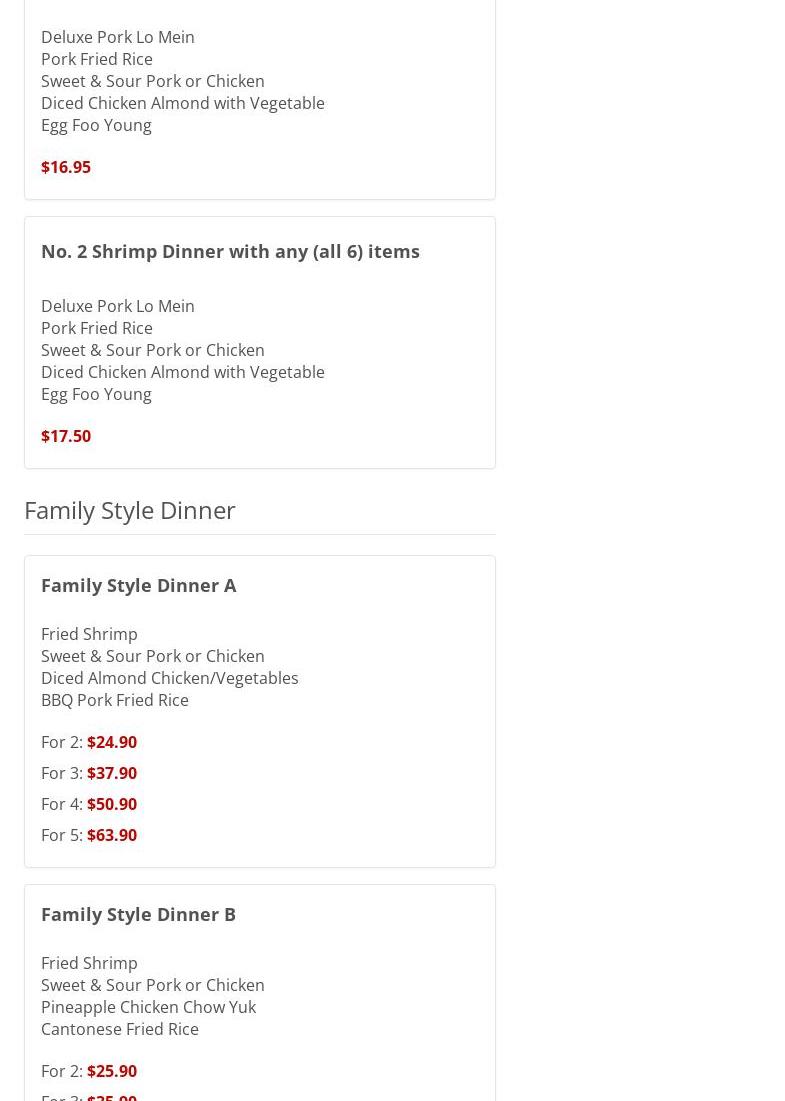Image resolution: width=785 pixels, height=1101 pixels.
Task: Click Fried Shrimp in Family Style Dinner A
Action: coord(89,634)
